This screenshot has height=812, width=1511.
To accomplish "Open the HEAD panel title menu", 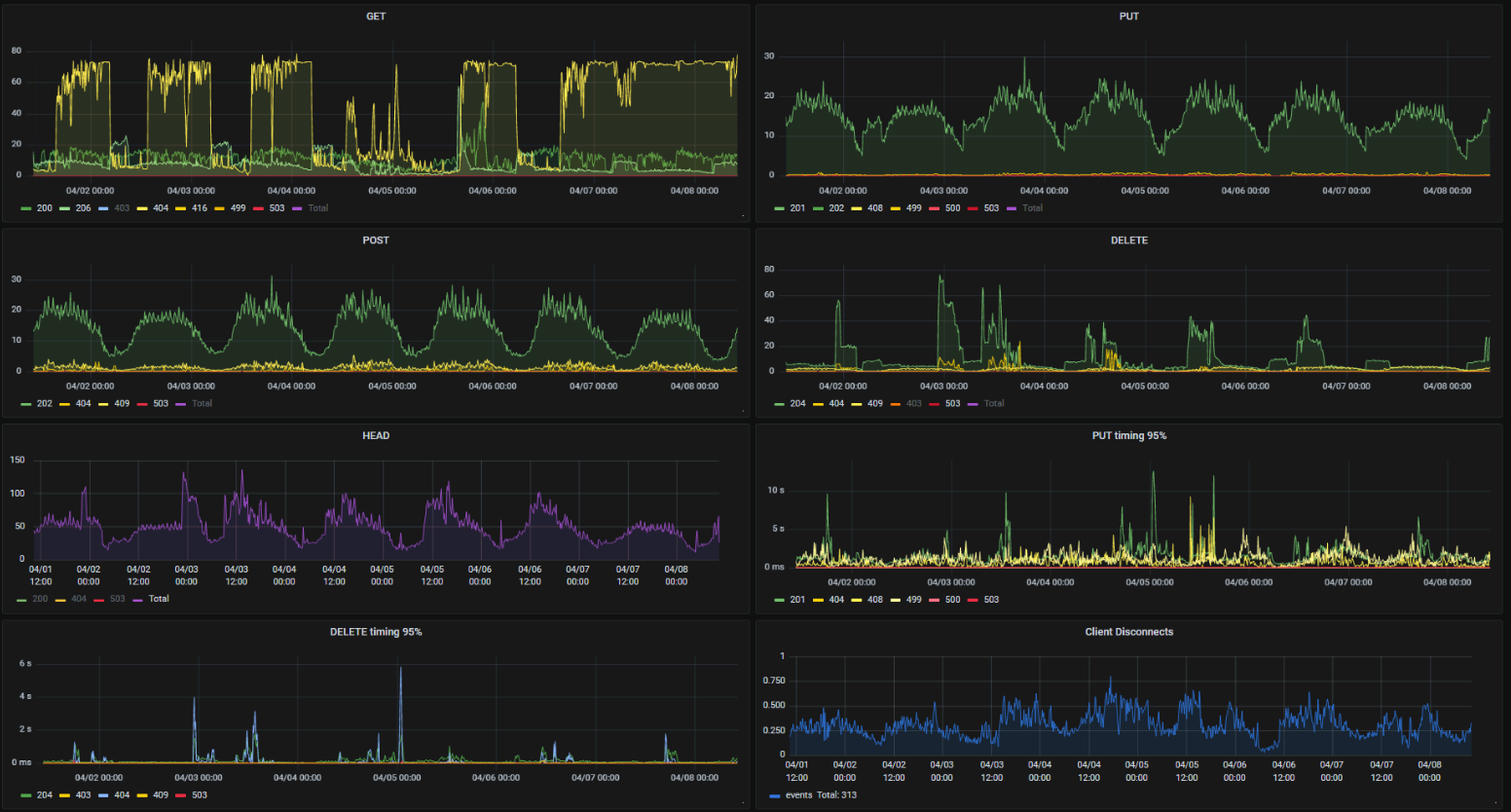I will (x=376, y=436).
